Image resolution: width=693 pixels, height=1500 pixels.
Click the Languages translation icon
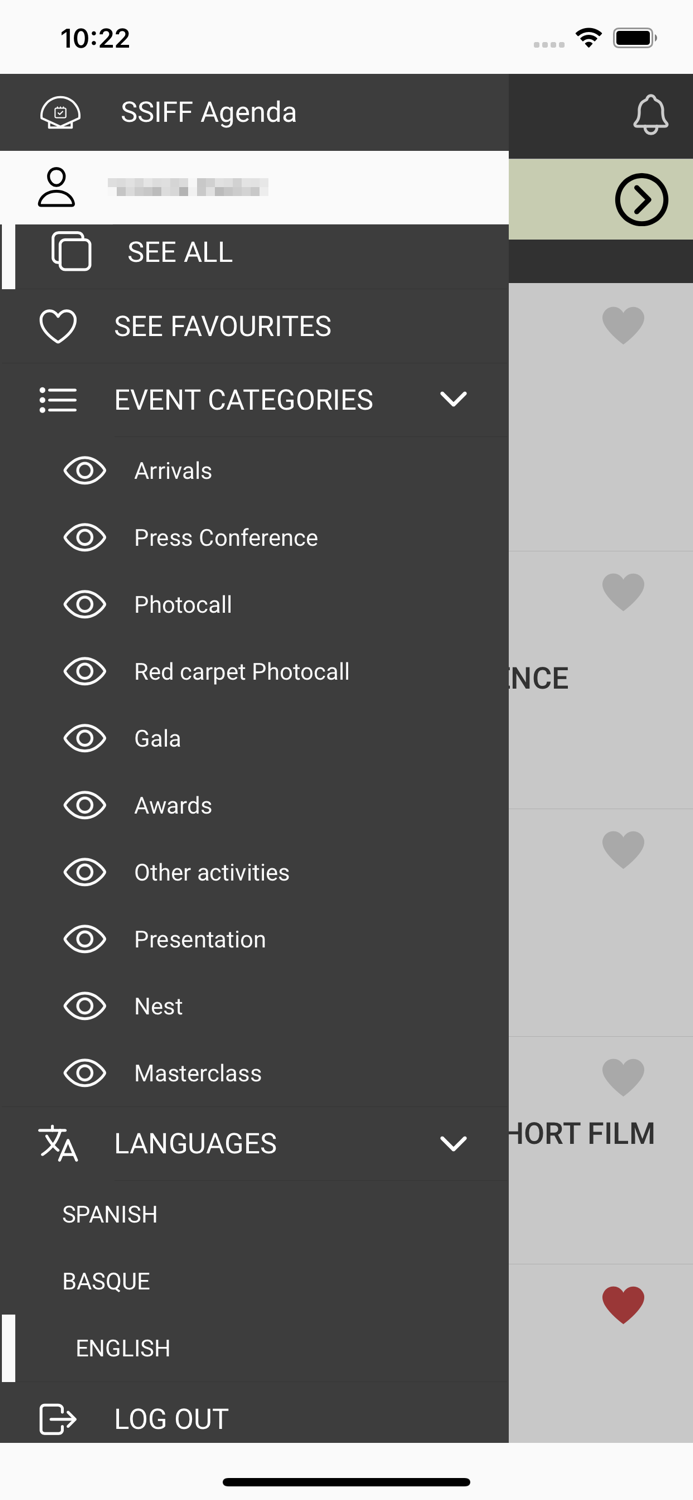[58, 1143]
